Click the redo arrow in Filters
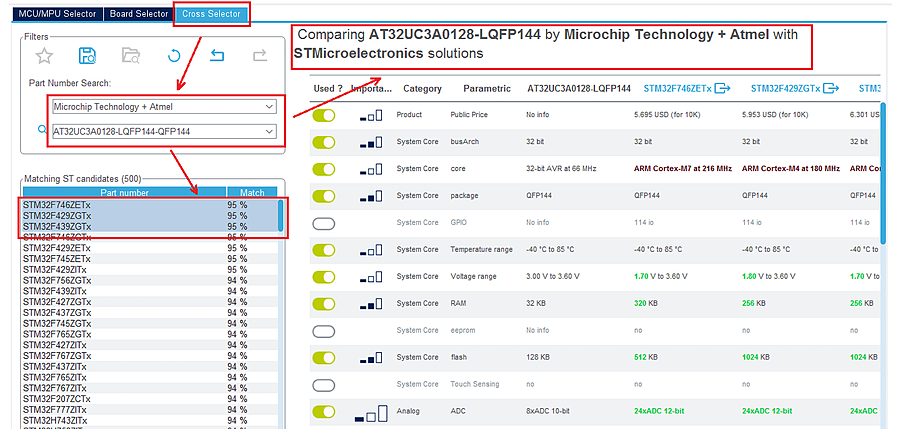This screenshot has height=429, width=900. (260, 56)
